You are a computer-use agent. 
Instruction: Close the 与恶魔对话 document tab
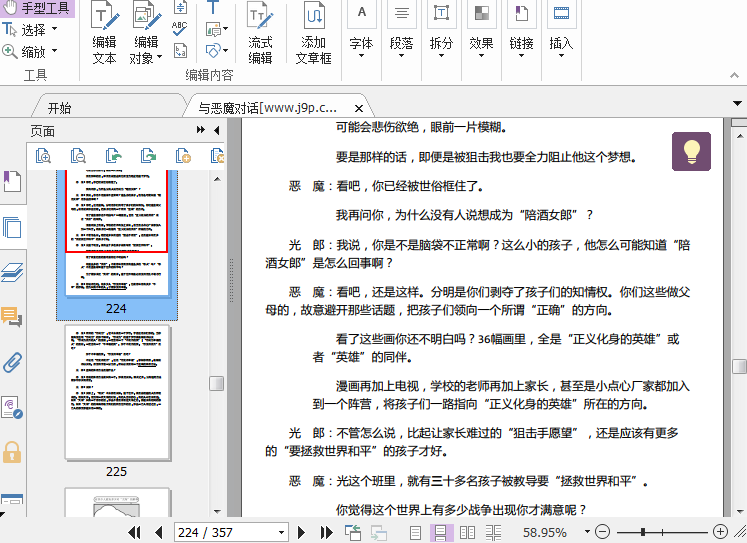pos(359,109)
